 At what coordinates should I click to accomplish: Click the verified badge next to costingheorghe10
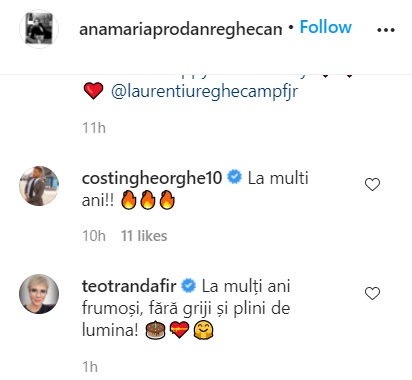coord(235,177)
